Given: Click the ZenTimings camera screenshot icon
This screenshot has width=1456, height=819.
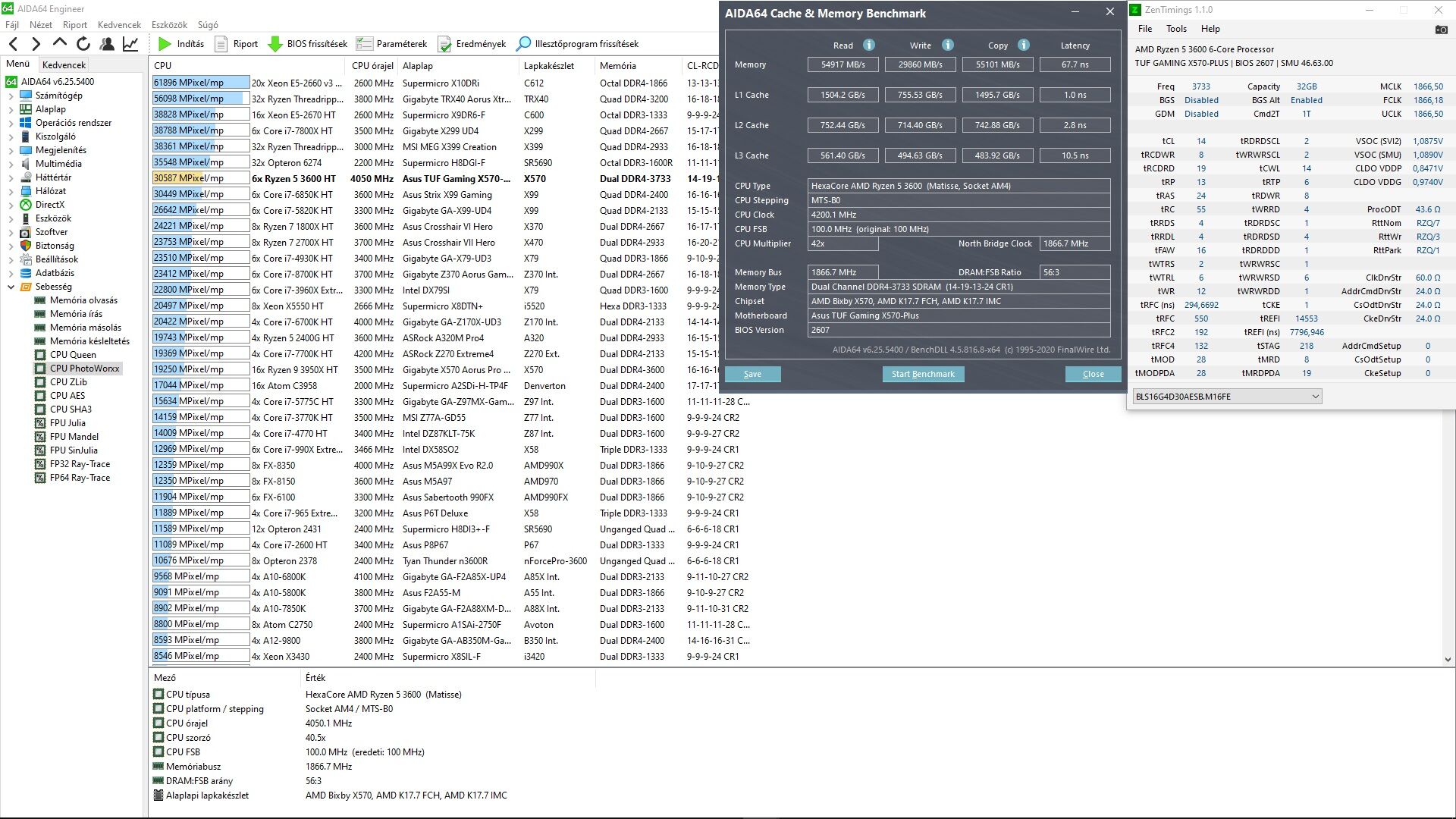Looking at the screenshot, I should click(1441, 30).
